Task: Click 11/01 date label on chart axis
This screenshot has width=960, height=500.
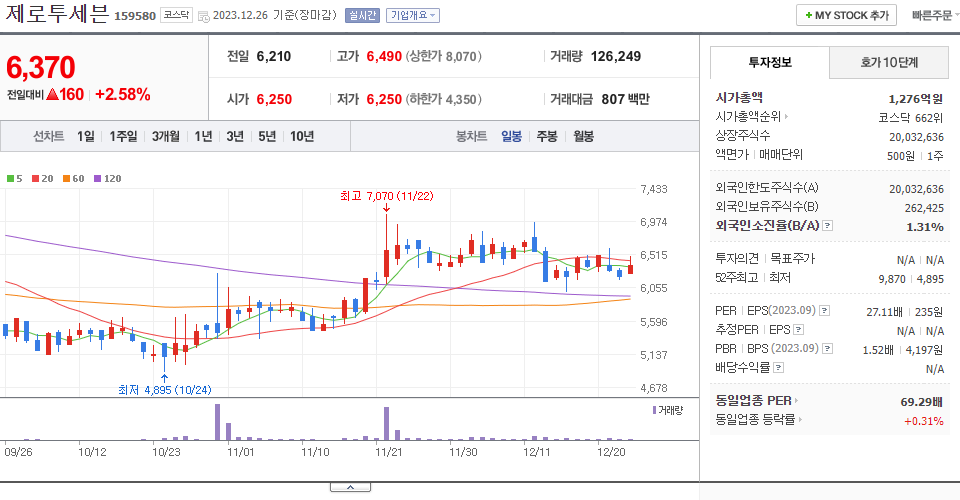Action: coord(240,452)
